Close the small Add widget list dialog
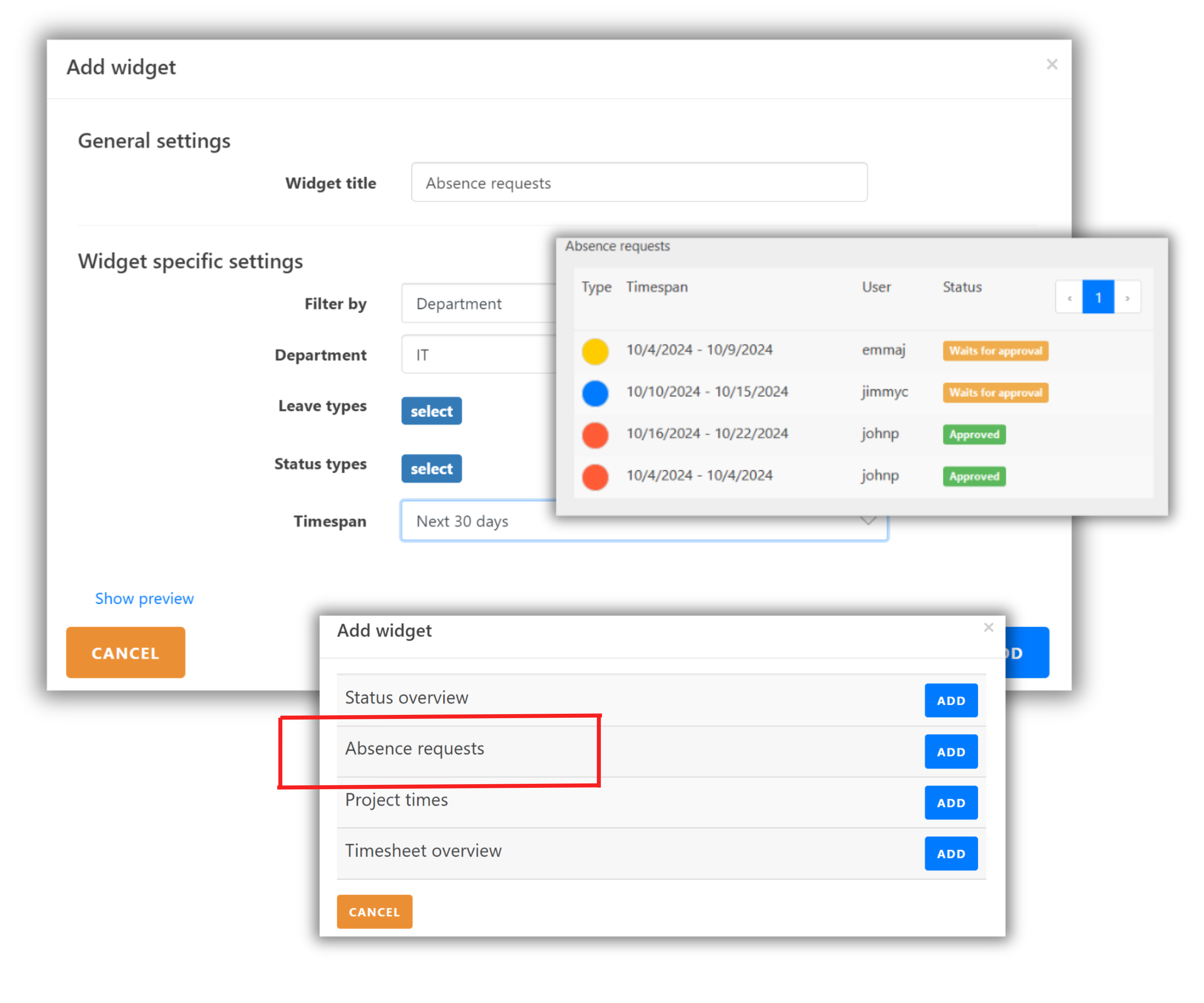 tap(988, 628)
